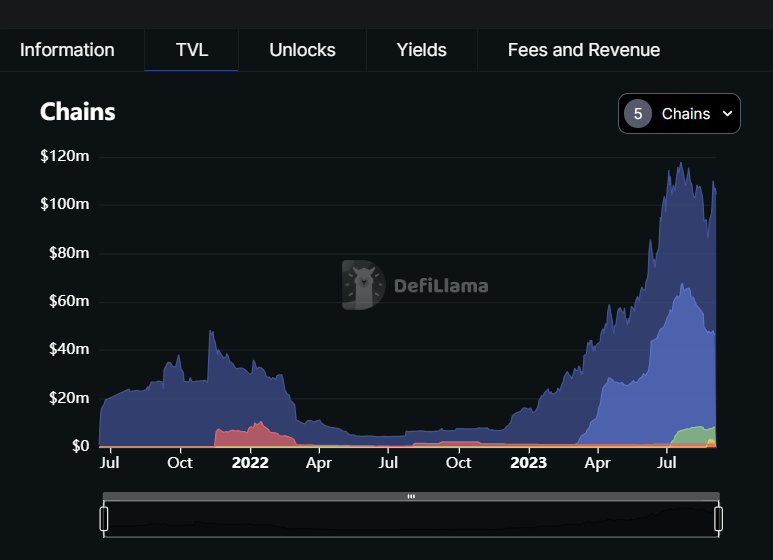Viewport: 773px width, 560px height.
Task: Click the green chain area near chart end
Action: pos(695,435)
